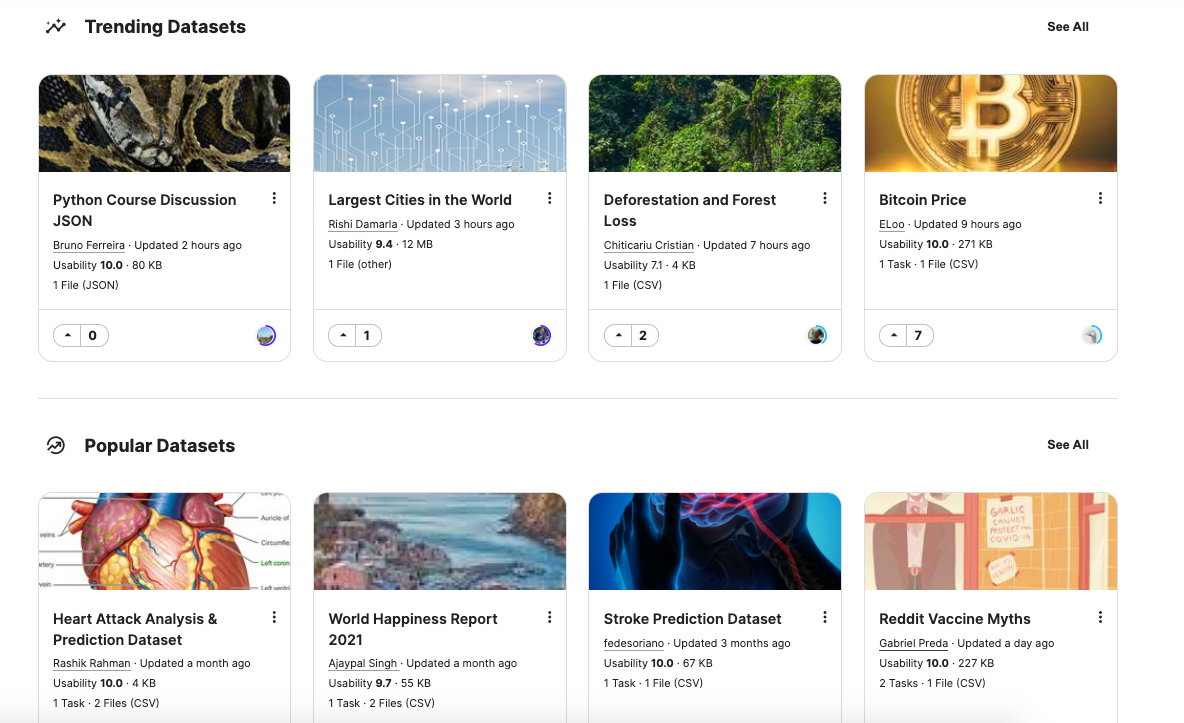Click the python snake thumbnail image
This screenshot has height=723, width=1184.
(x=165, y=123)
